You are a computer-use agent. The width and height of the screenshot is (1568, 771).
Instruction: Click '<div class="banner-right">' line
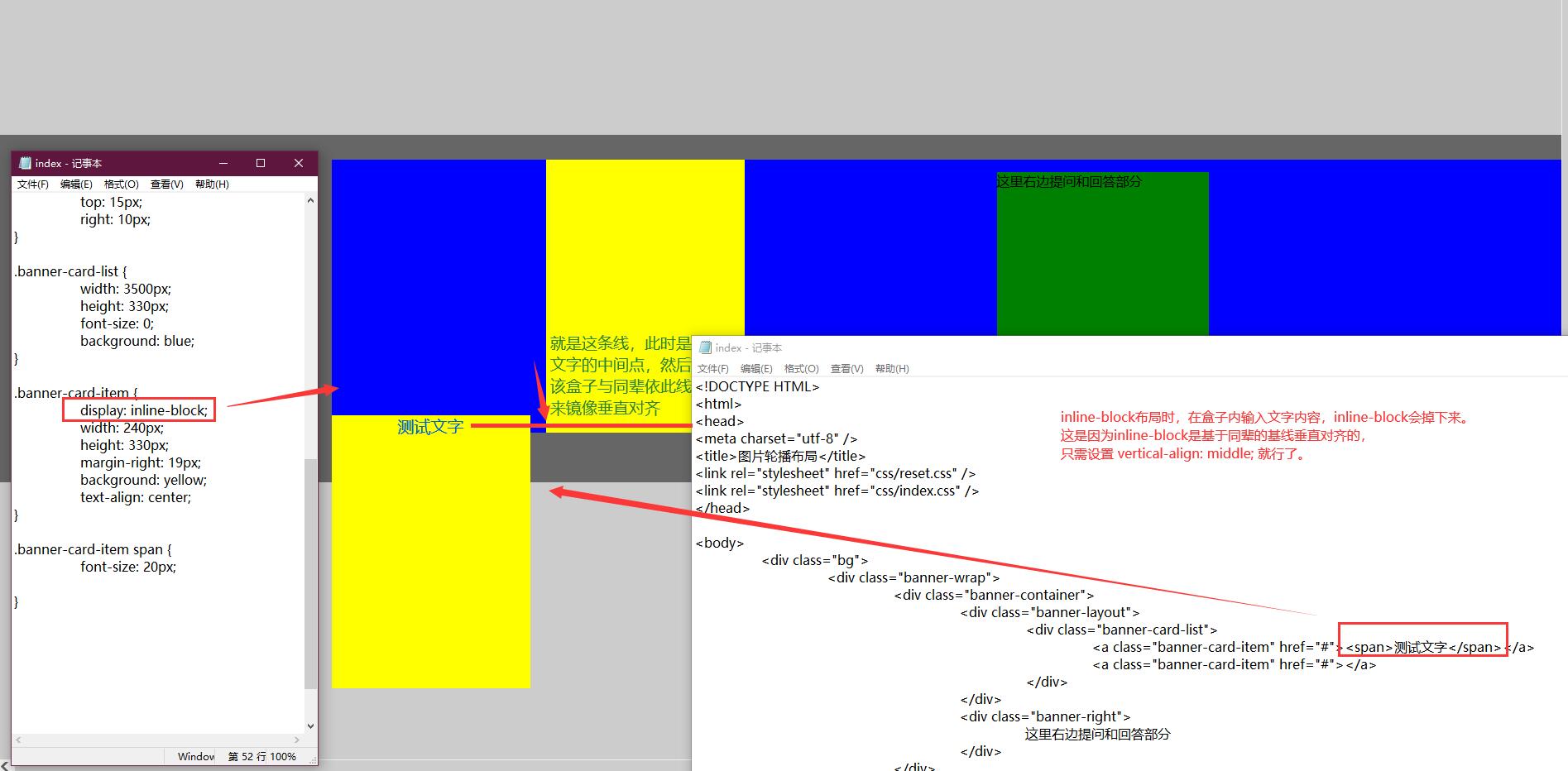(1045, 716)
